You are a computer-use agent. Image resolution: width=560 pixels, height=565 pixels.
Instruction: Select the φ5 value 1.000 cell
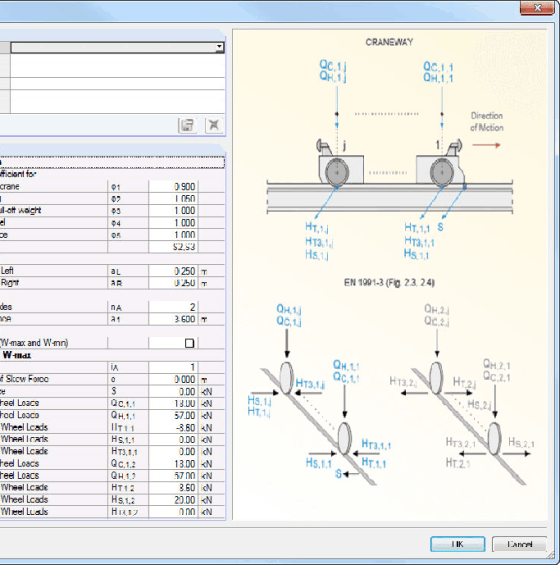(x=173, y=235)
